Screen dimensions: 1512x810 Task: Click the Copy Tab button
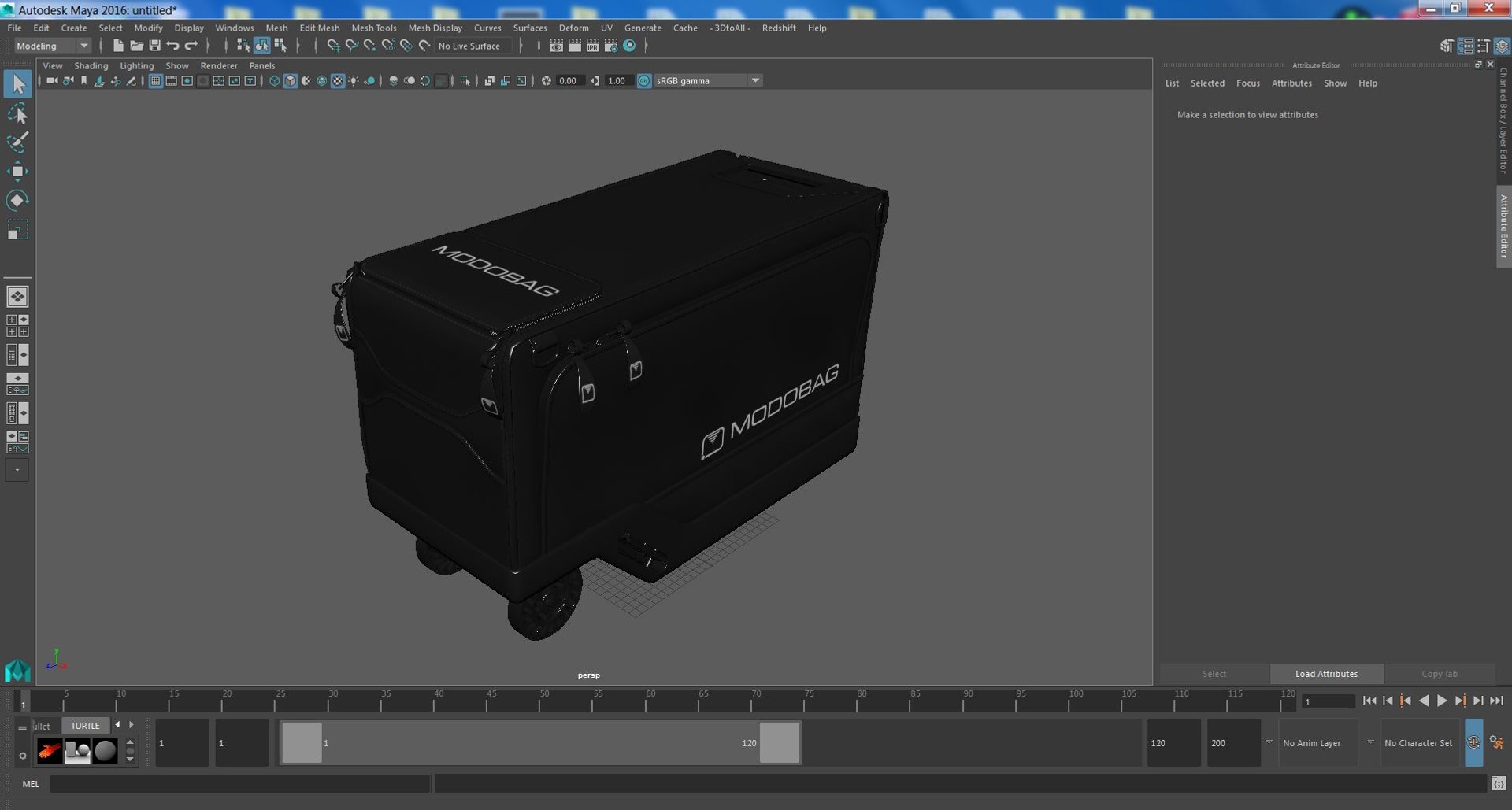point(1440,674)
